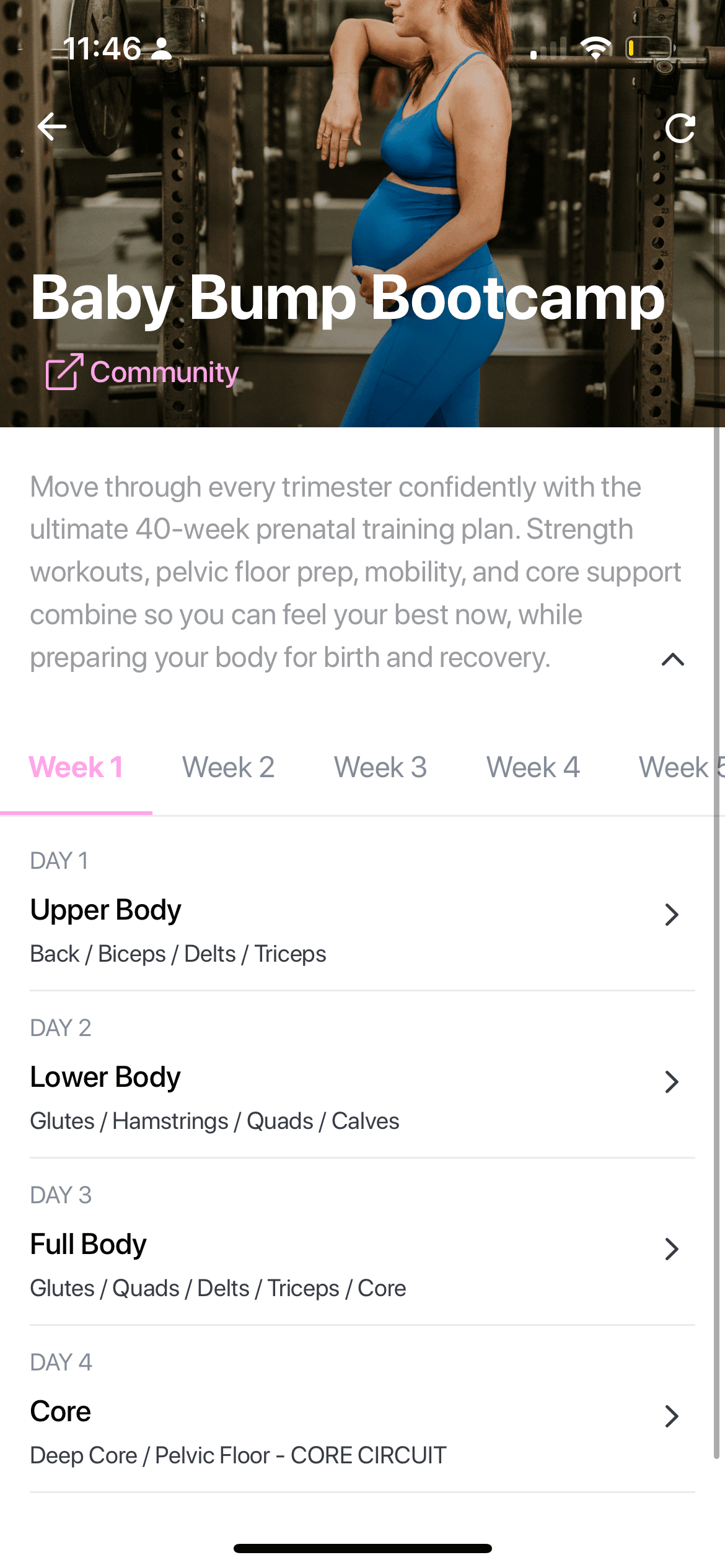Switch to the Week 3 tab
Image resolution: width=725 pixels, height=1568 pixels.
(x=380, y=767)
